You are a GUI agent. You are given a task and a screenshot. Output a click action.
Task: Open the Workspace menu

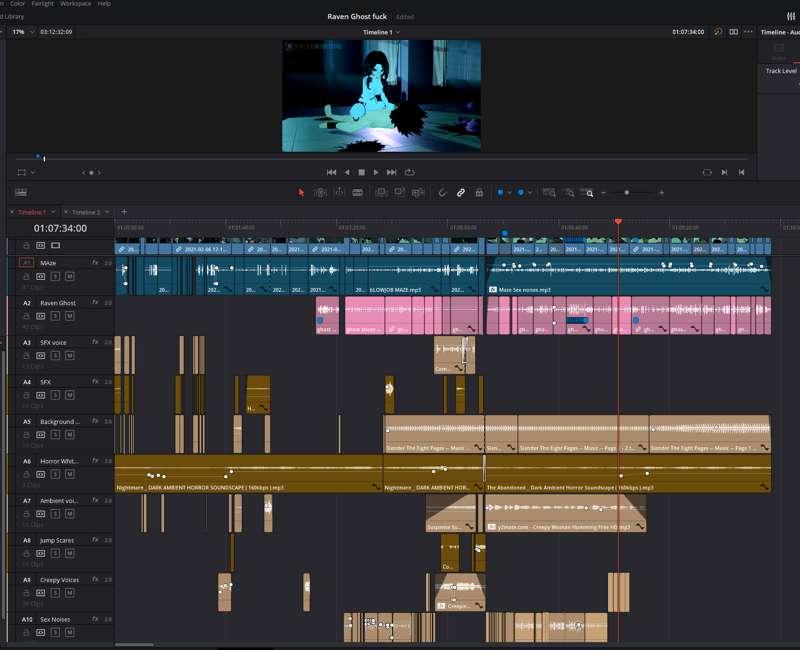click(76, 4)
